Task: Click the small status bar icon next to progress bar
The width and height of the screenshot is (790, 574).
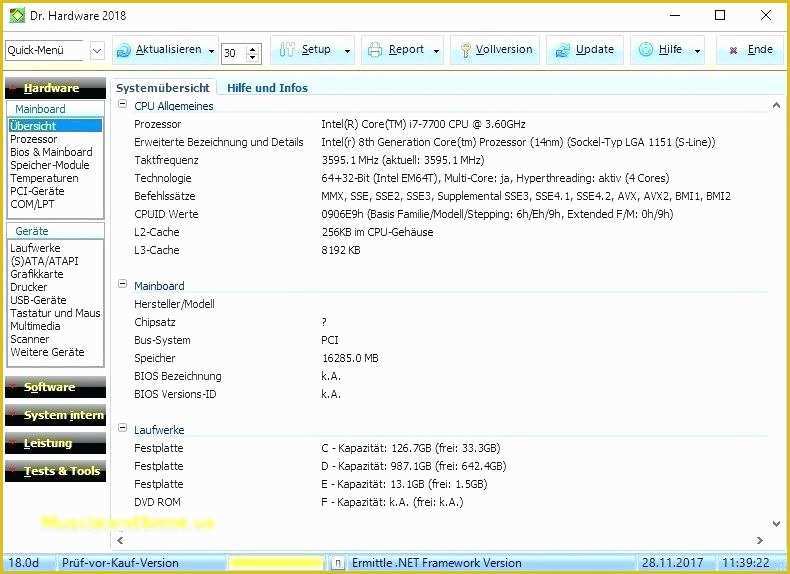Action: [339, 563]
